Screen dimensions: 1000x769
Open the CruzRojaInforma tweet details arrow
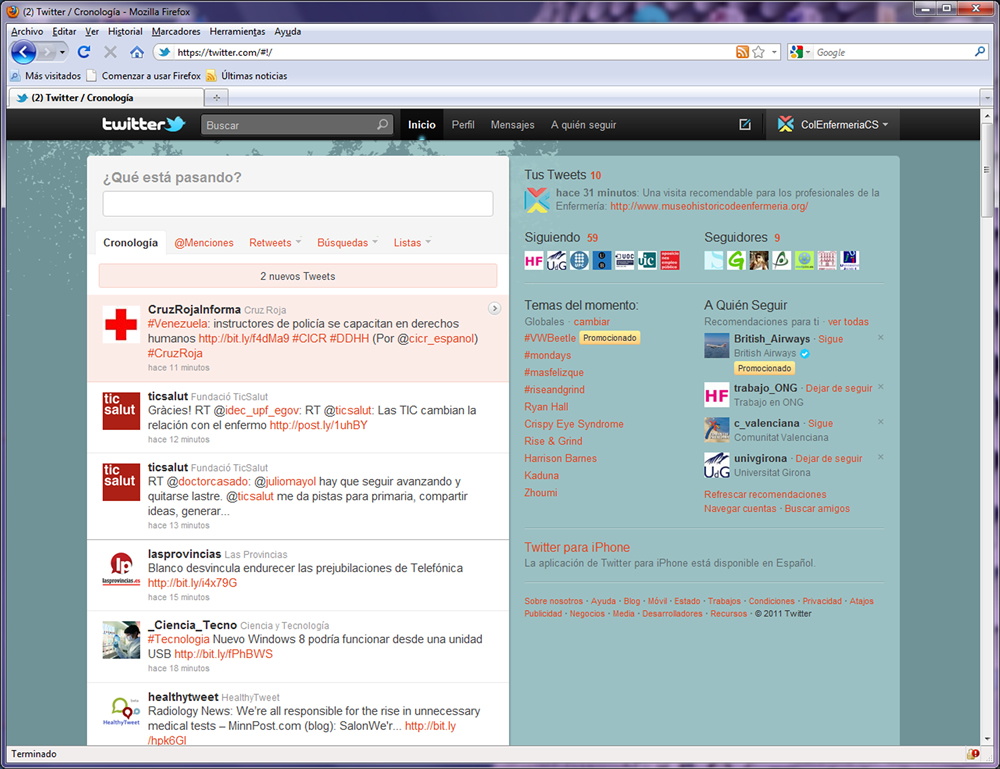pos(494,309)
